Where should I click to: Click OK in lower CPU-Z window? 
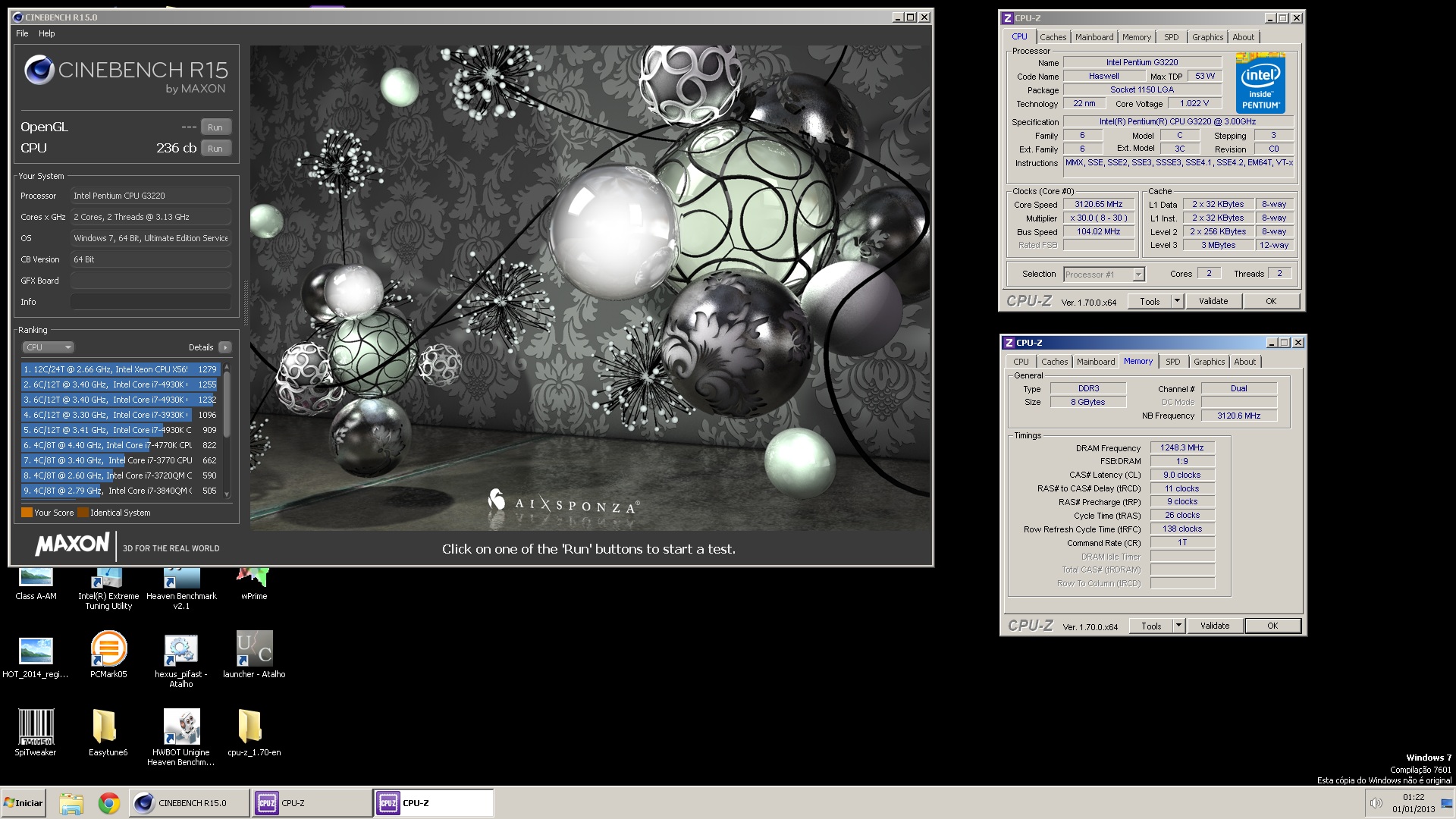point(1272,626)
